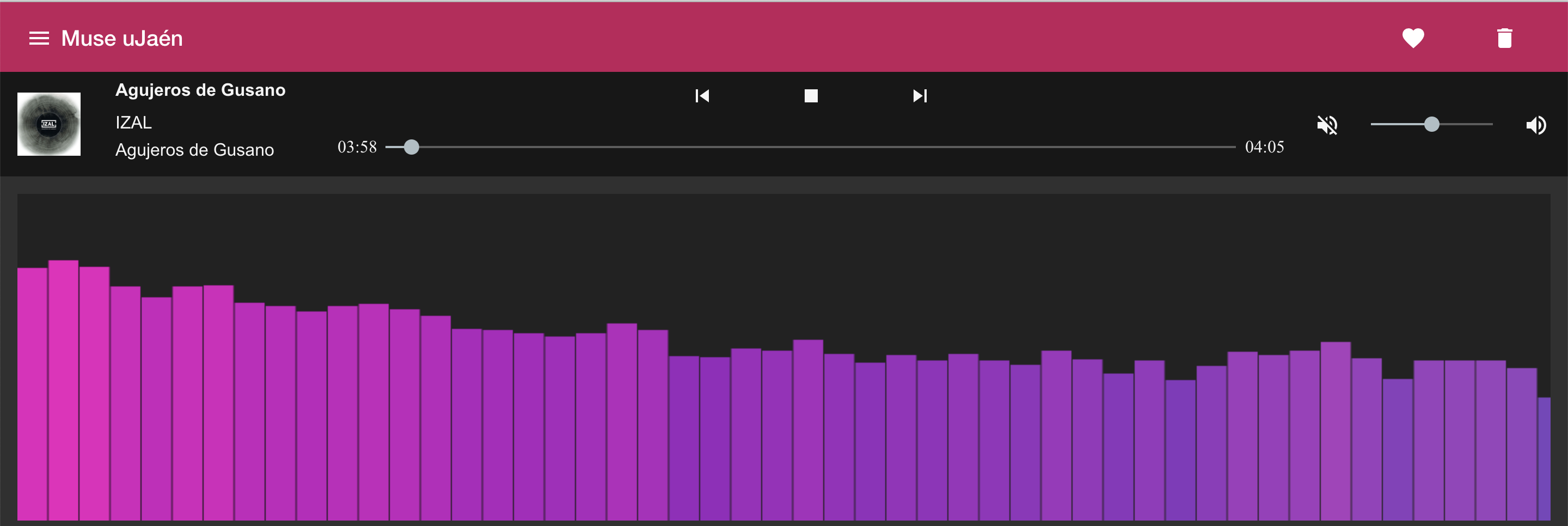Adjust the volume slider
The image size is (1568, 526).
[1431, 124]
